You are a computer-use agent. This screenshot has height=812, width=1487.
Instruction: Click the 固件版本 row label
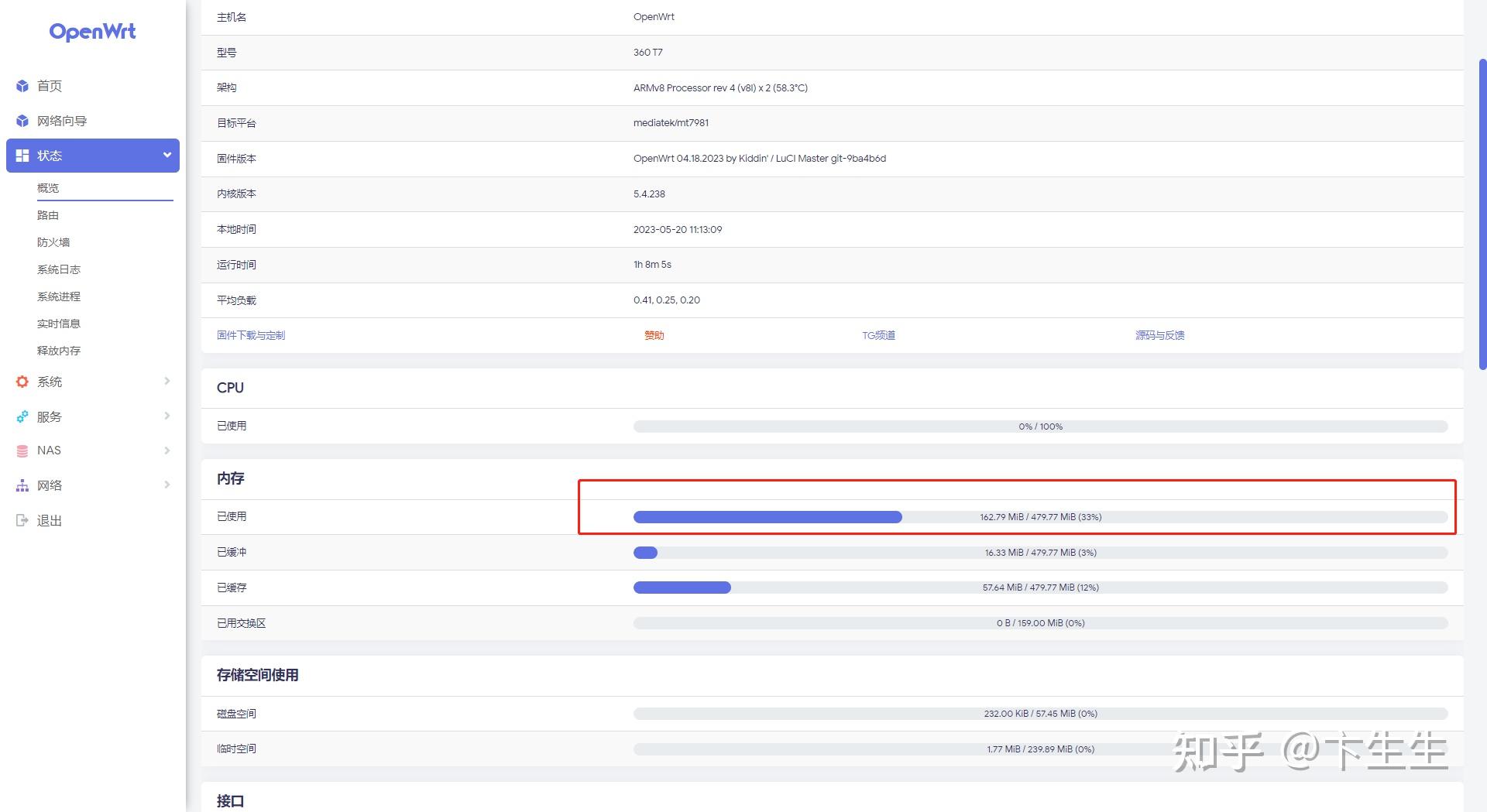(x=236, y=159)
